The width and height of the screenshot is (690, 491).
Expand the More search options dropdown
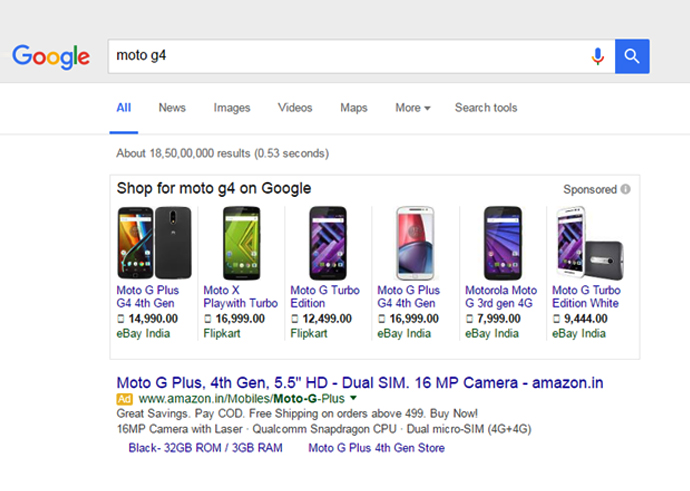click(x=412, y=108)
